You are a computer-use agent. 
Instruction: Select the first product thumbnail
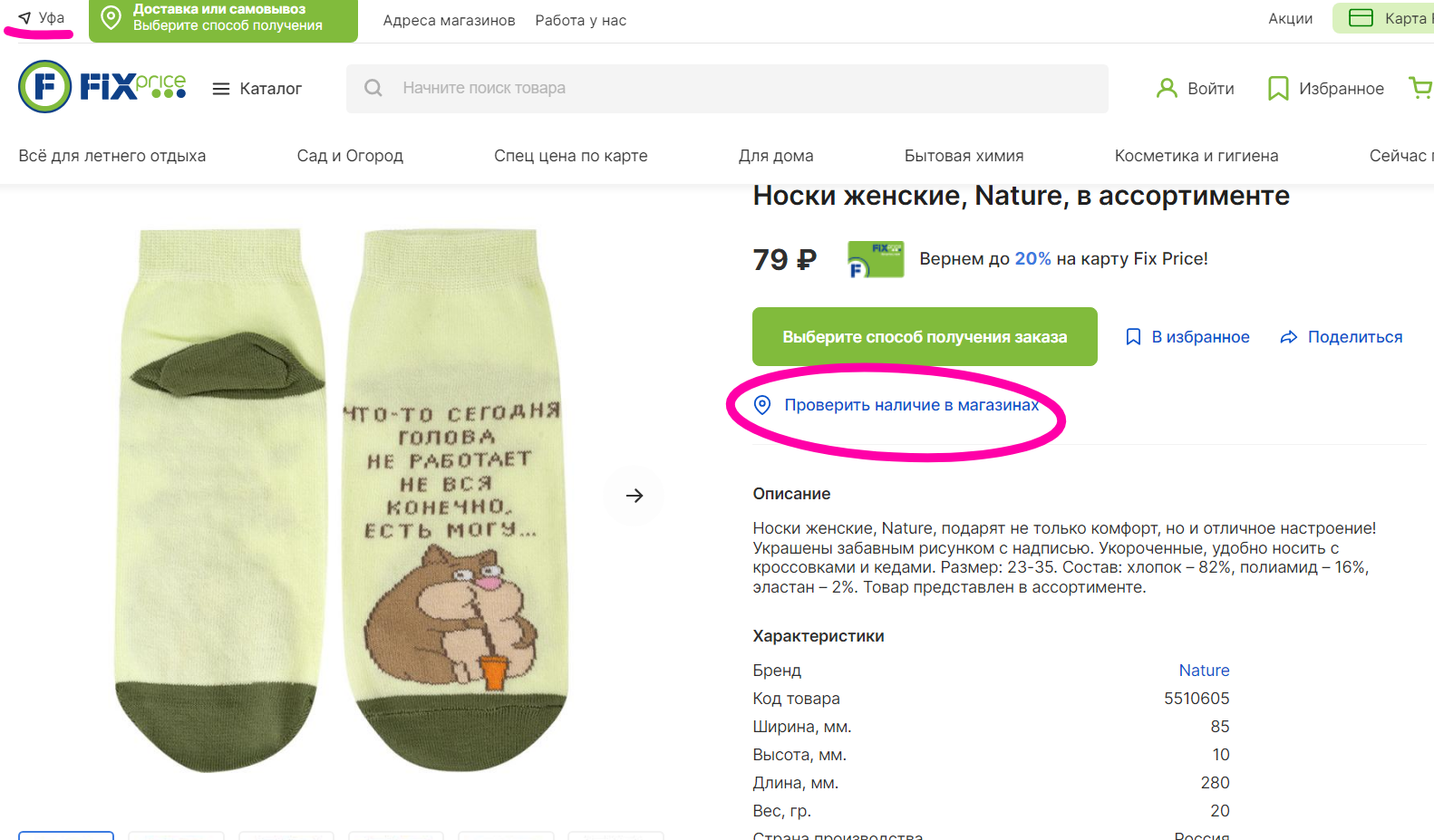click(x=65, y=836)
